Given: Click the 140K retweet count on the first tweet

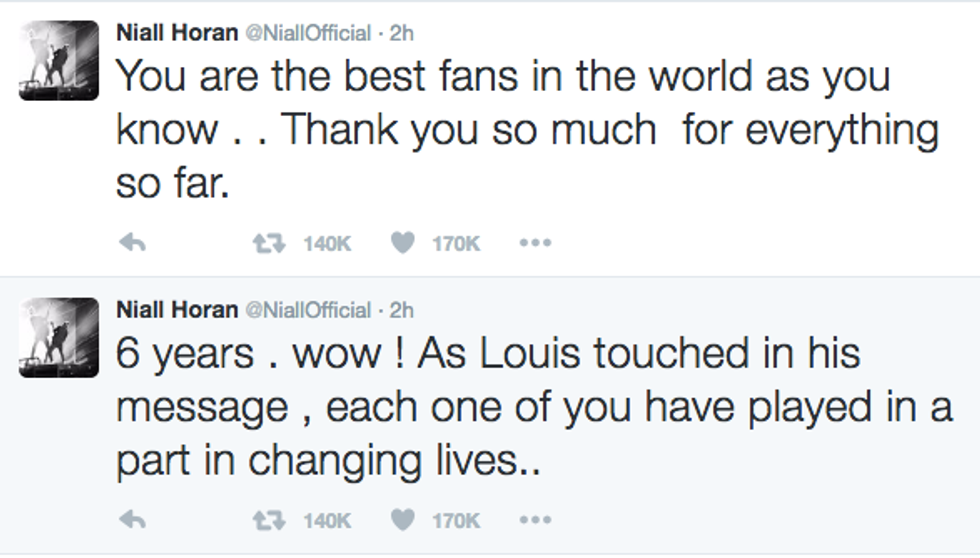Looking at the screenshot, I should tap(328, 243).
